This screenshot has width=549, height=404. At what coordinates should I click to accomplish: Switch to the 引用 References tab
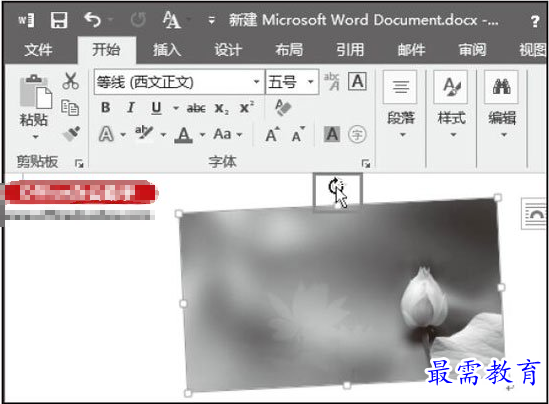(350, 49)
